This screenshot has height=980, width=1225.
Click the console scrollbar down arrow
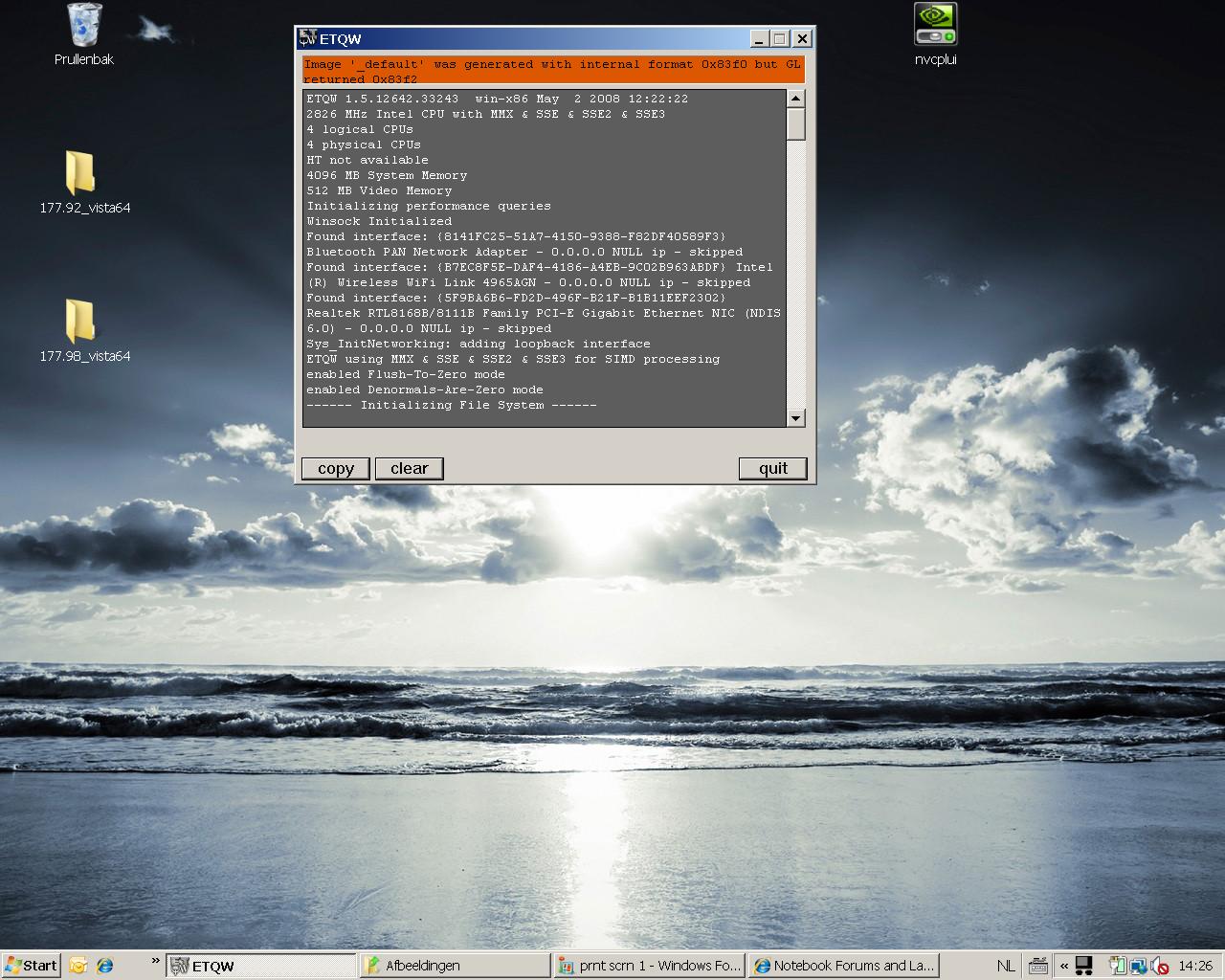[796, 418]
